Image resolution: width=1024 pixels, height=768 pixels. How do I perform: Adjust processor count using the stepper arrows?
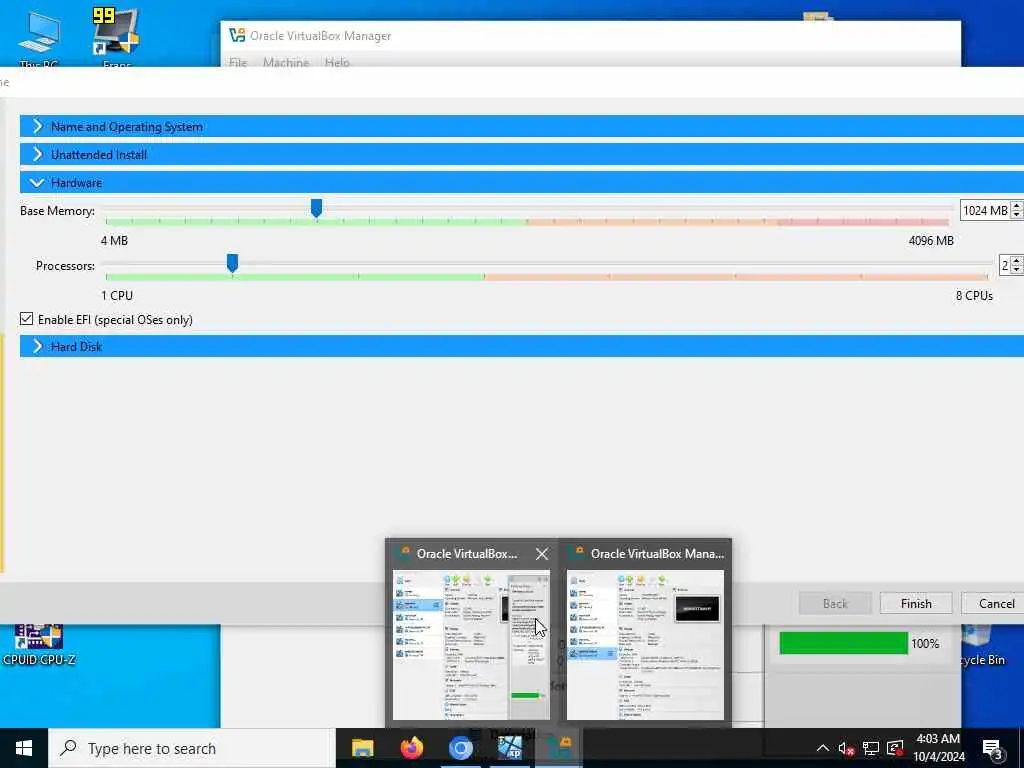point(1017,265)
